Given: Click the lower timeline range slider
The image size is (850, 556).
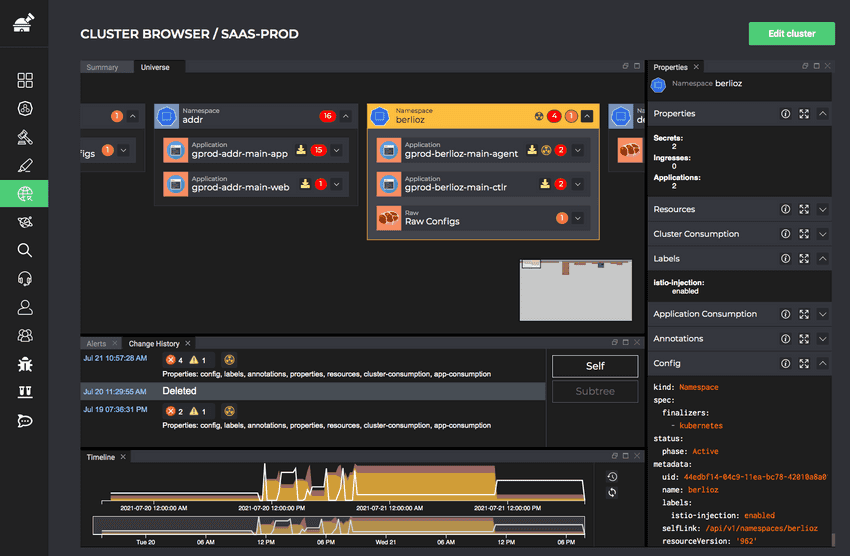Looking at the screenshot, I should 340,523.
